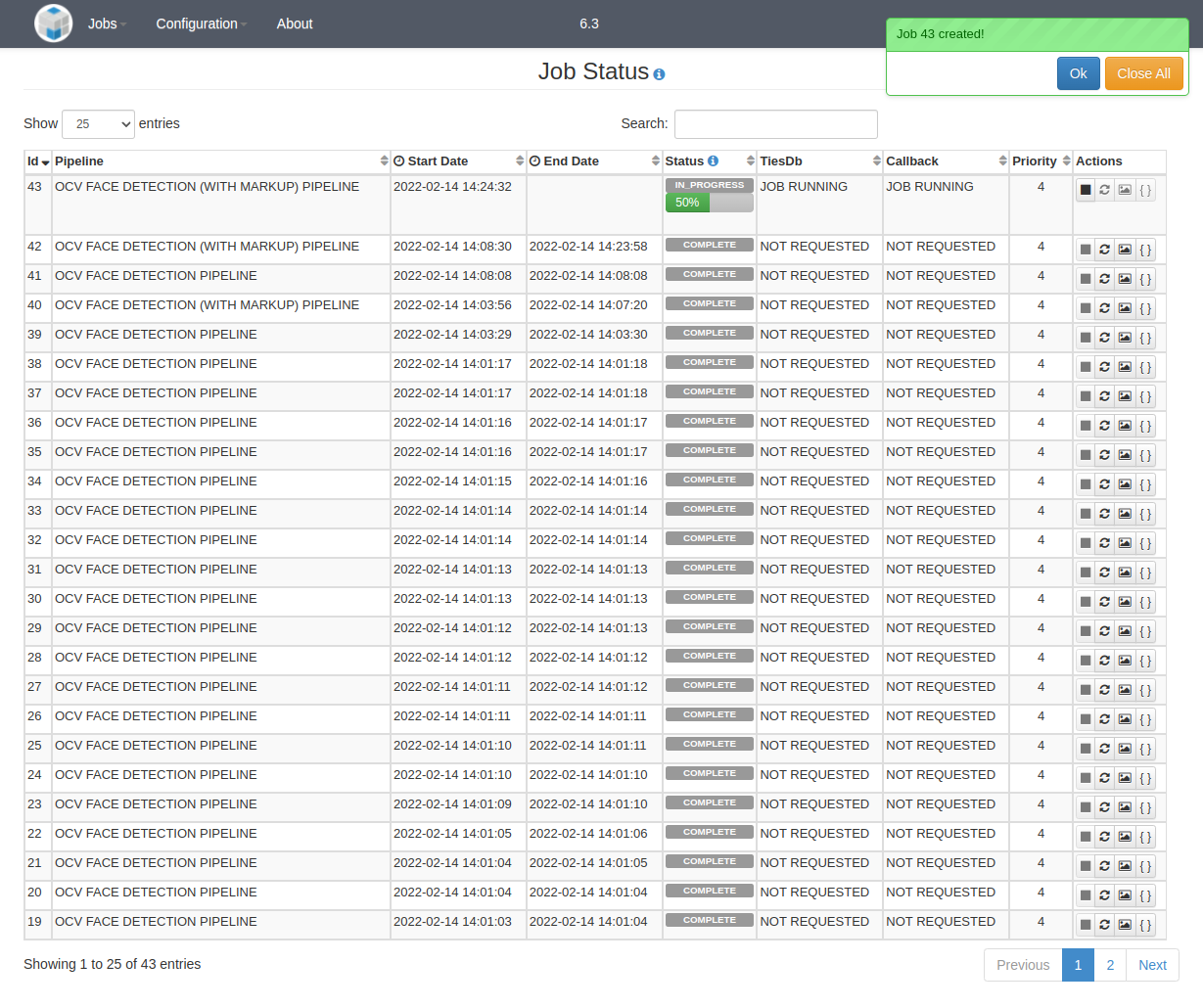1203x1008 pixels.
Task: Click pipeline name of job 40
Action: [x=207, y=305]
